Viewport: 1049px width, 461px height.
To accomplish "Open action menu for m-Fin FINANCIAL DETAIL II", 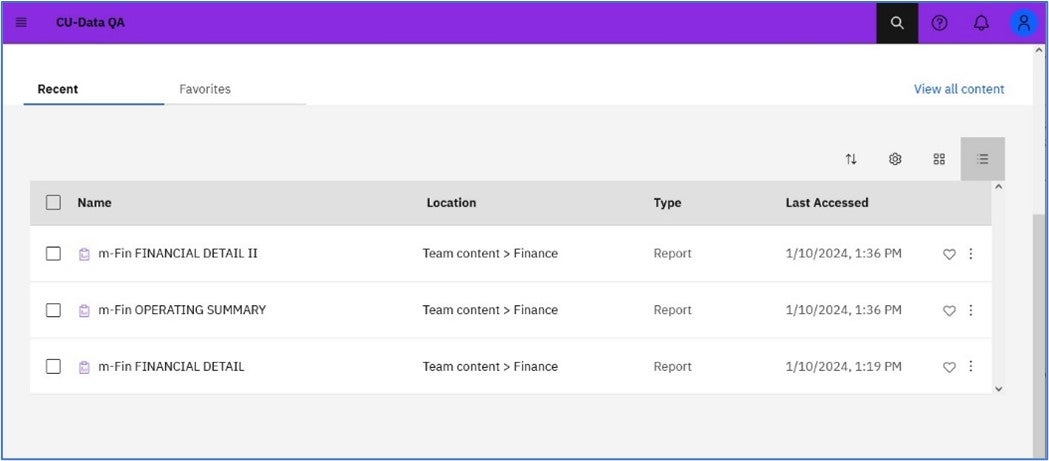I will pos(971,254).
